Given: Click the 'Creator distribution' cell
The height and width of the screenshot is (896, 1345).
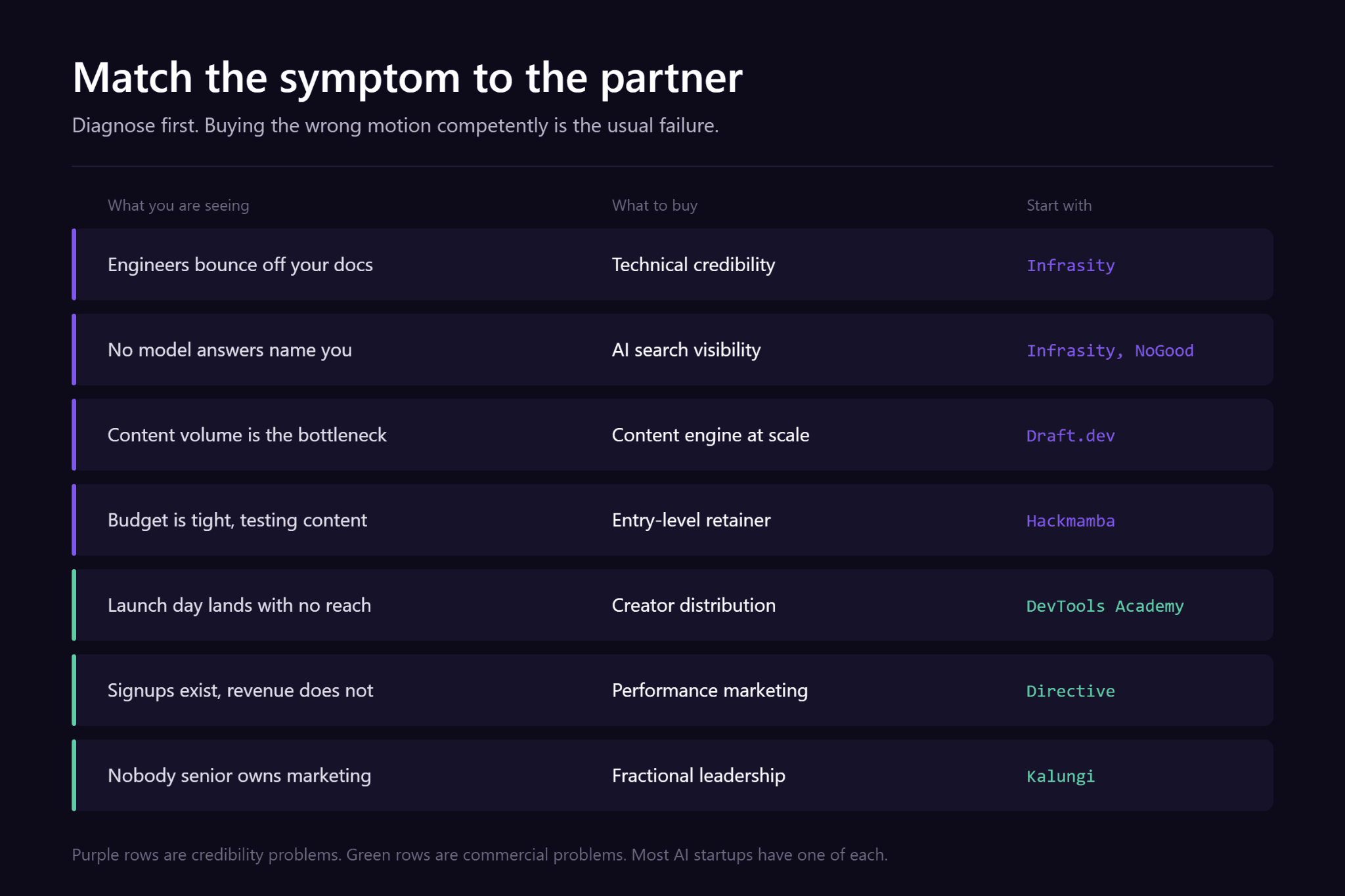Looking at the screenshot, I should pos(694,605).
